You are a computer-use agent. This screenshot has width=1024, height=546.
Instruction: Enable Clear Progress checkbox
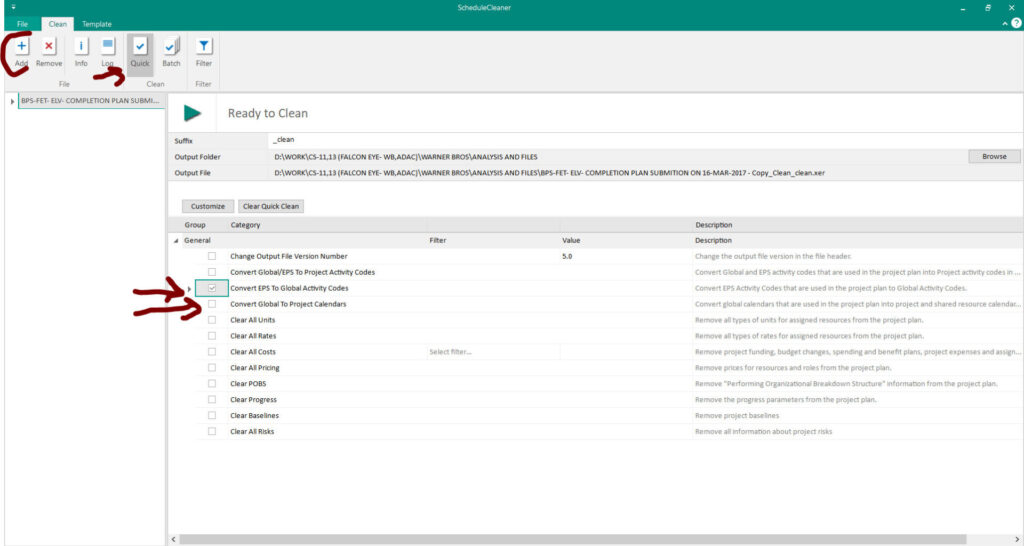pos(212,400)
